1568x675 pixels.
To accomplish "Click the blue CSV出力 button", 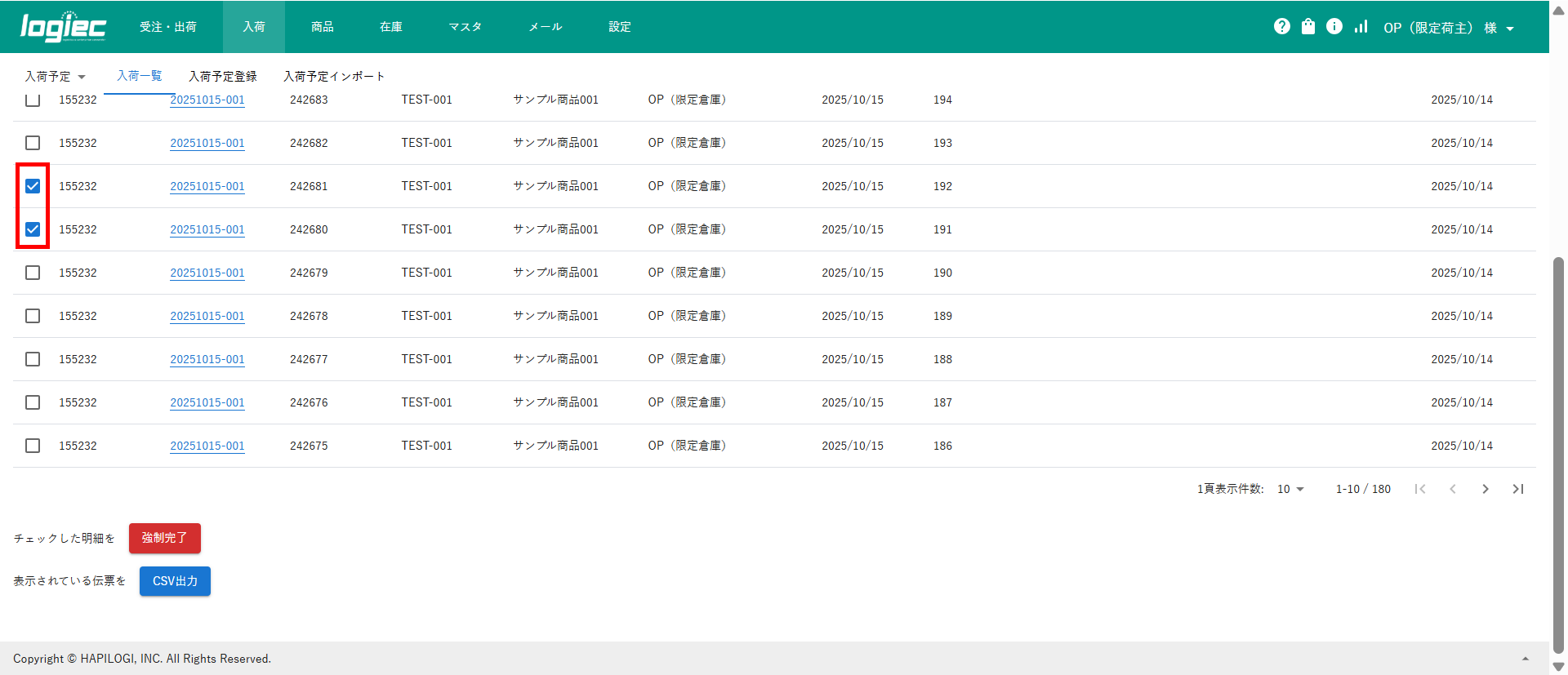I will (175, 581).
